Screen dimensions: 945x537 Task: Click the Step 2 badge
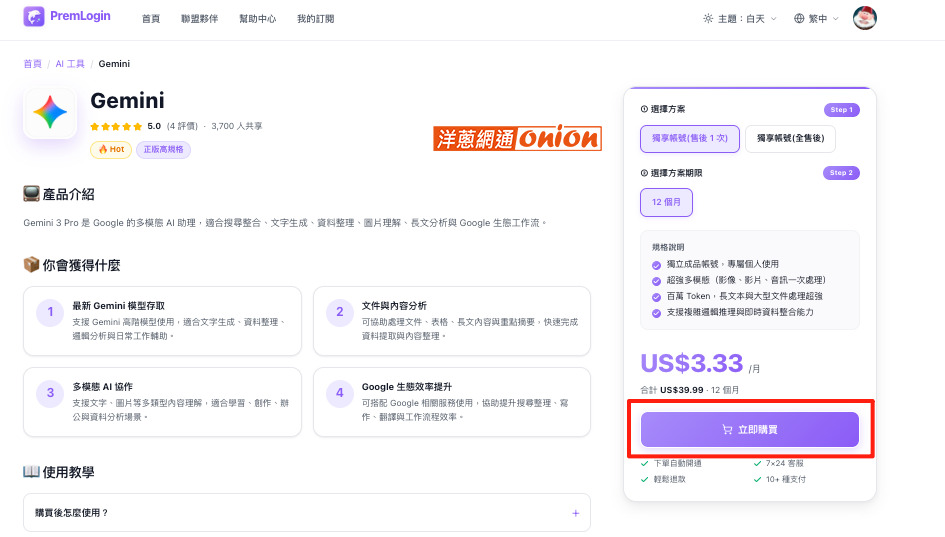(x=841, y=173)
